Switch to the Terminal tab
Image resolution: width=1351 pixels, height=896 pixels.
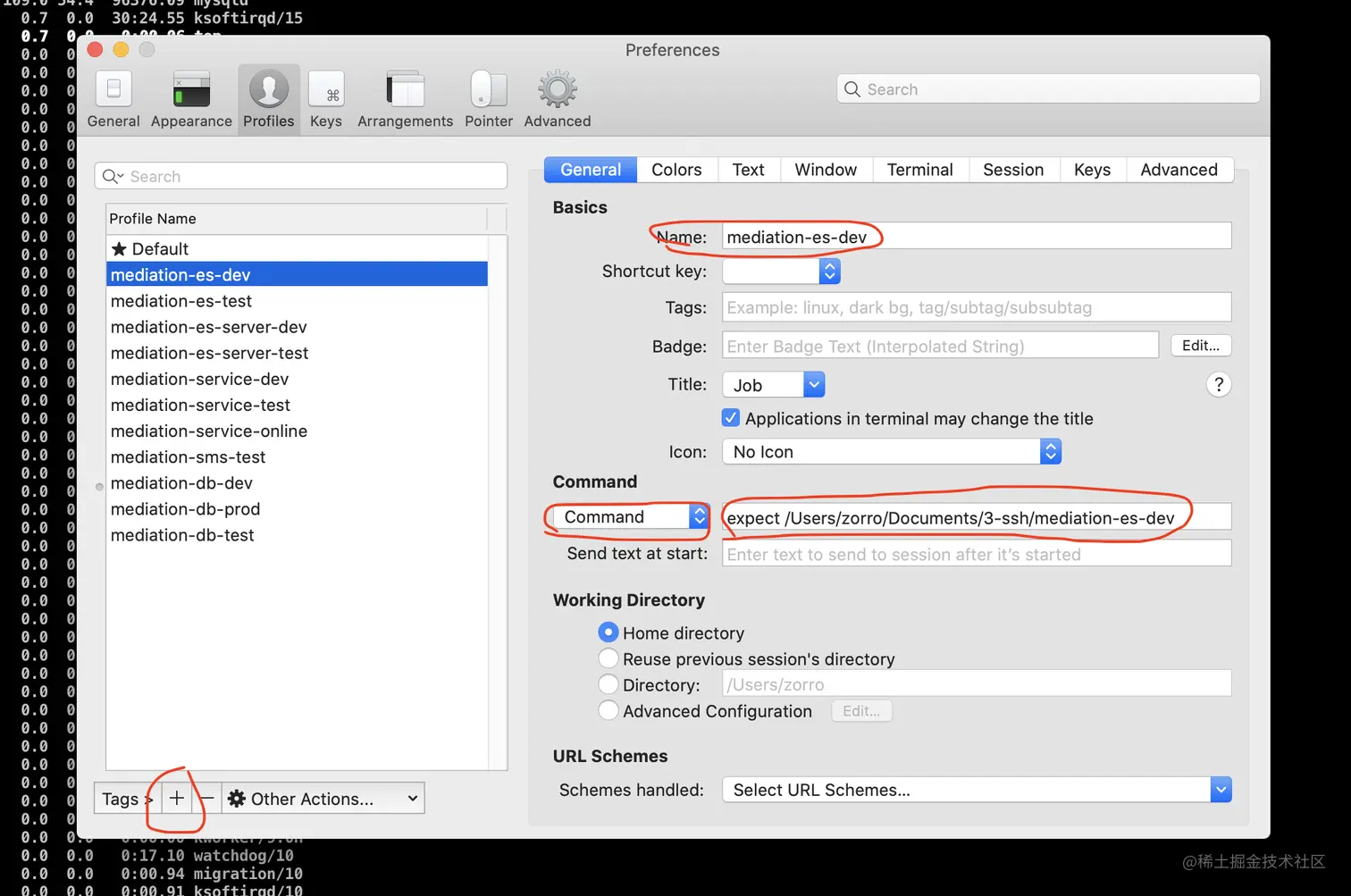(x=920, y=170)
